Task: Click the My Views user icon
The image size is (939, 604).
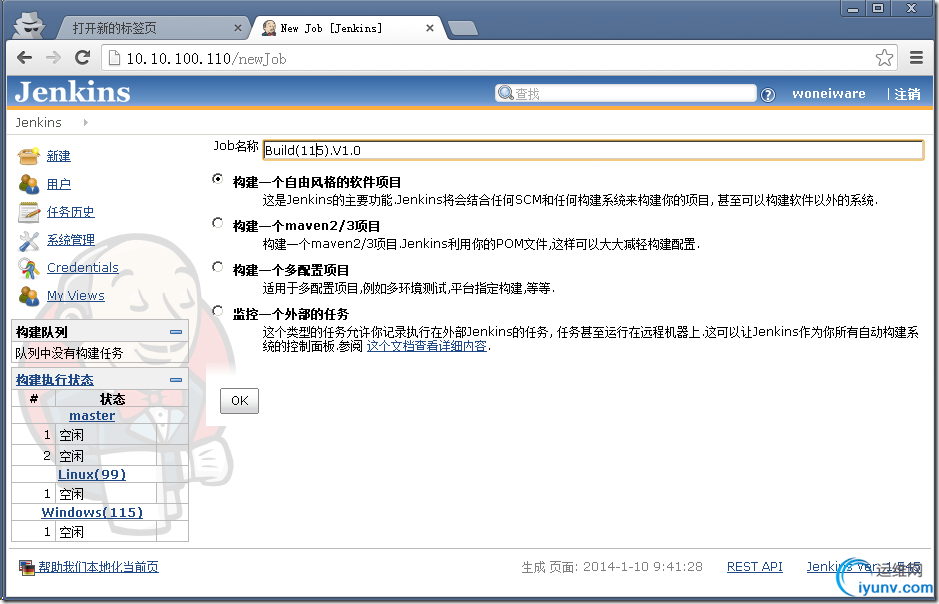Action: pos(28,296)
